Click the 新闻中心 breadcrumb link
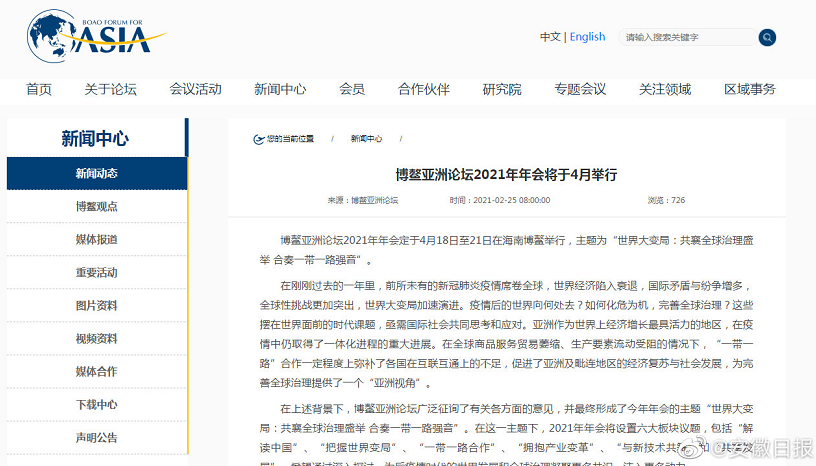 coord(366,139)
